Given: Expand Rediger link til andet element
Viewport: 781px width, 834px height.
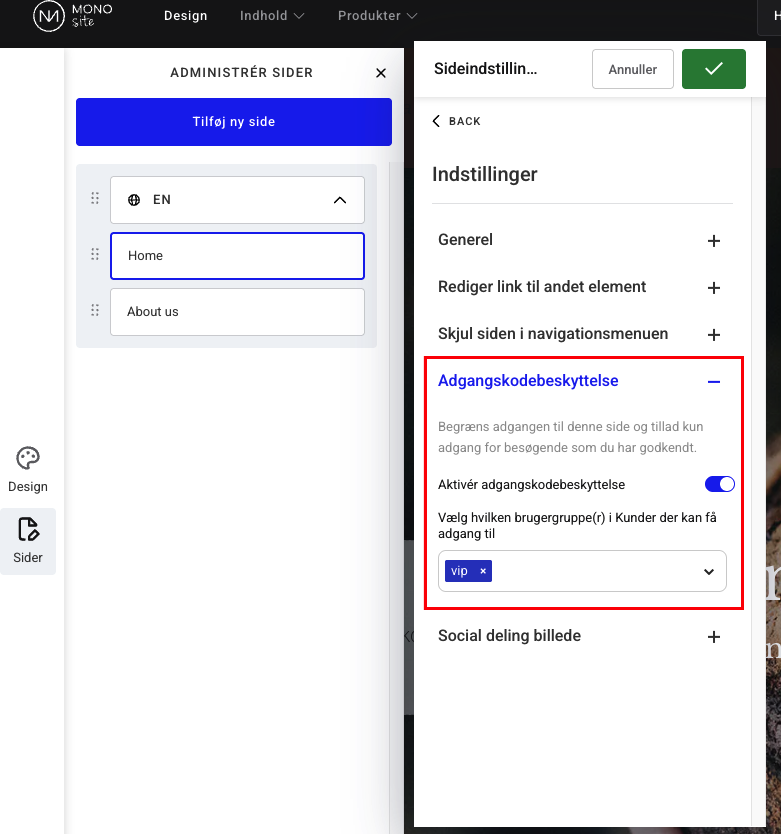Looking at the screenshot, I should click(x=713, y=288).
